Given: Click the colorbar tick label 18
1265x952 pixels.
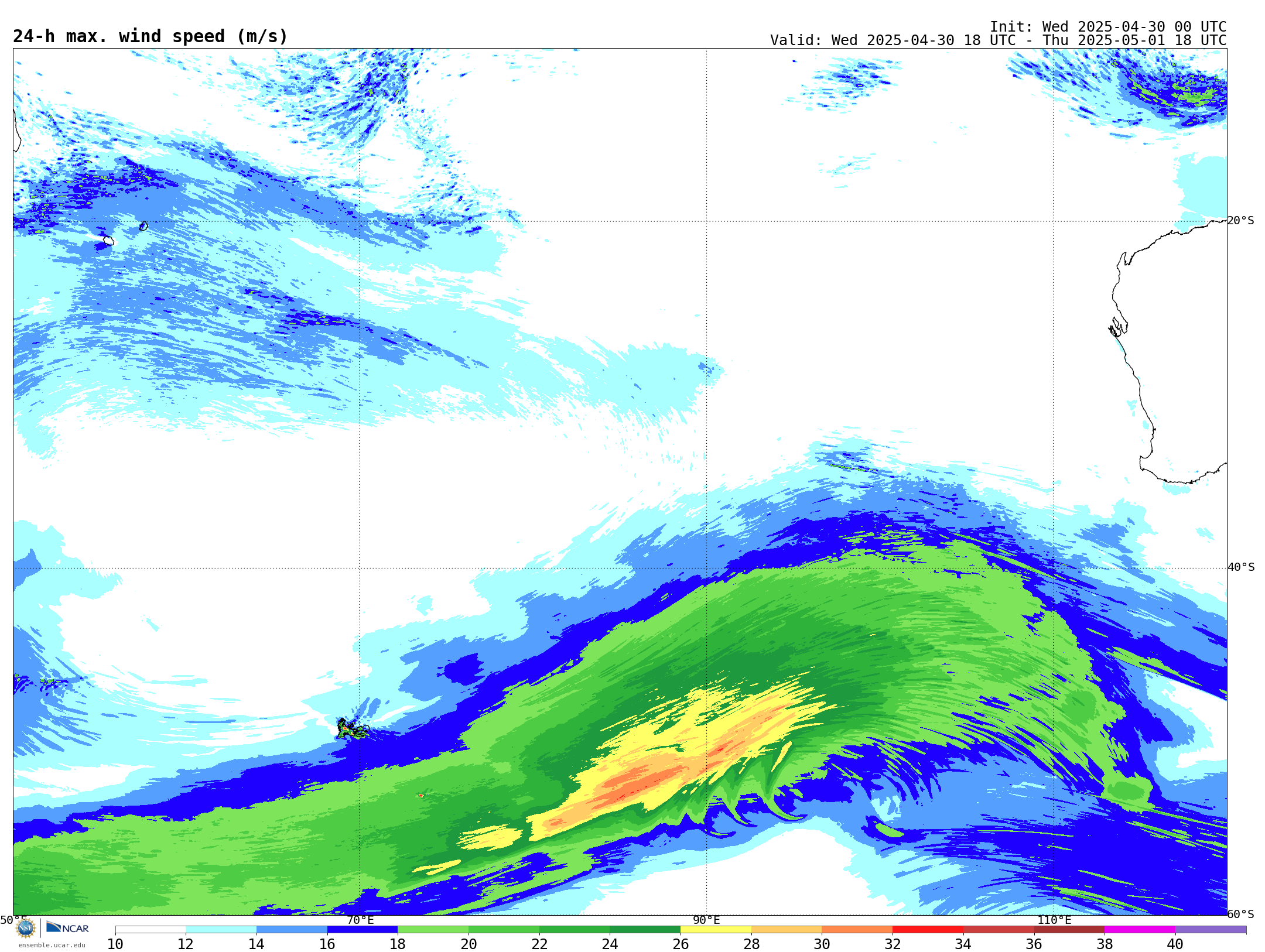Looking at the screenshot, I should pyautogui.click(x=398, y=944).
